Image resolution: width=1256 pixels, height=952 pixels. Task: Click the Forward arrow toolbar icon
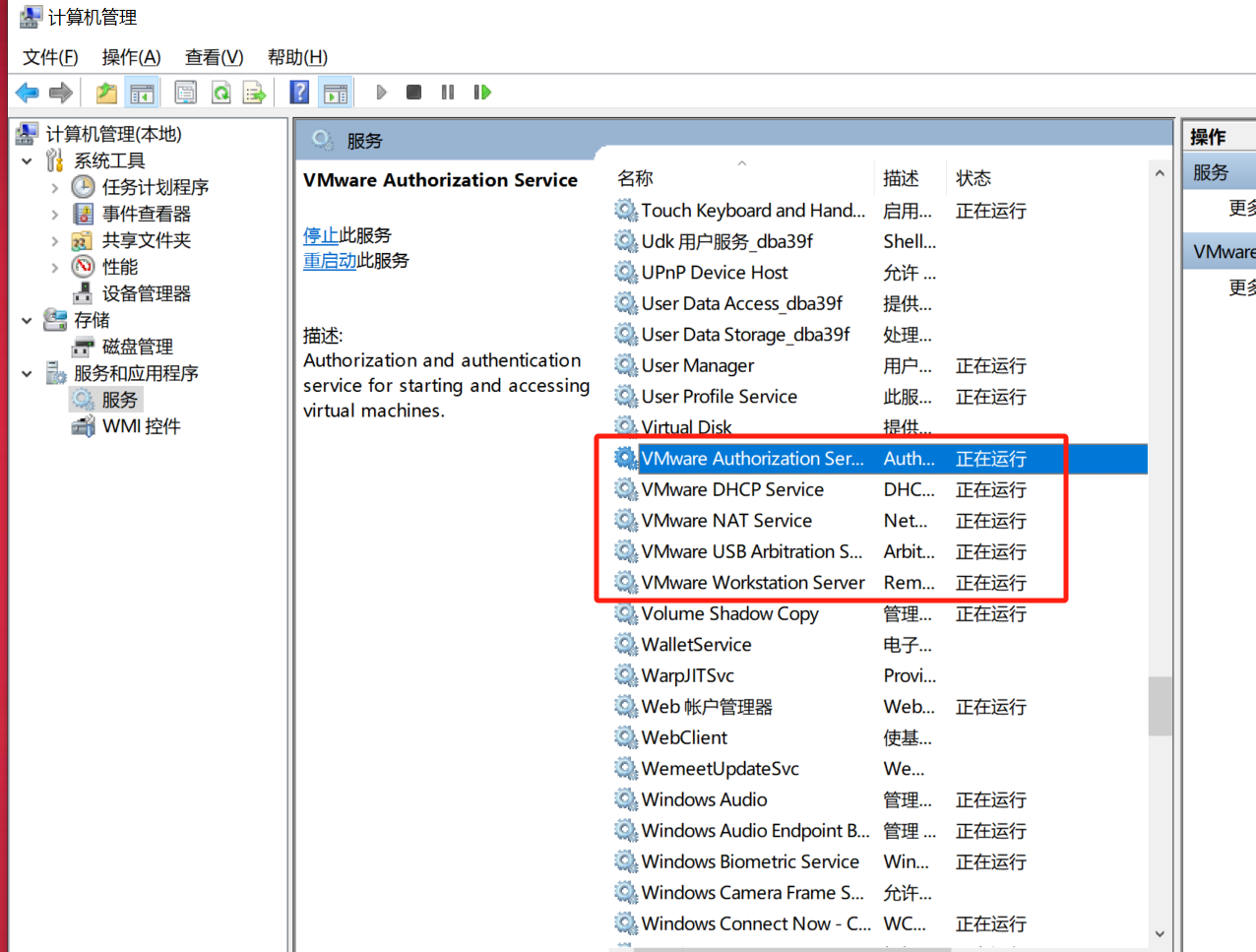(x=61, y=93)
